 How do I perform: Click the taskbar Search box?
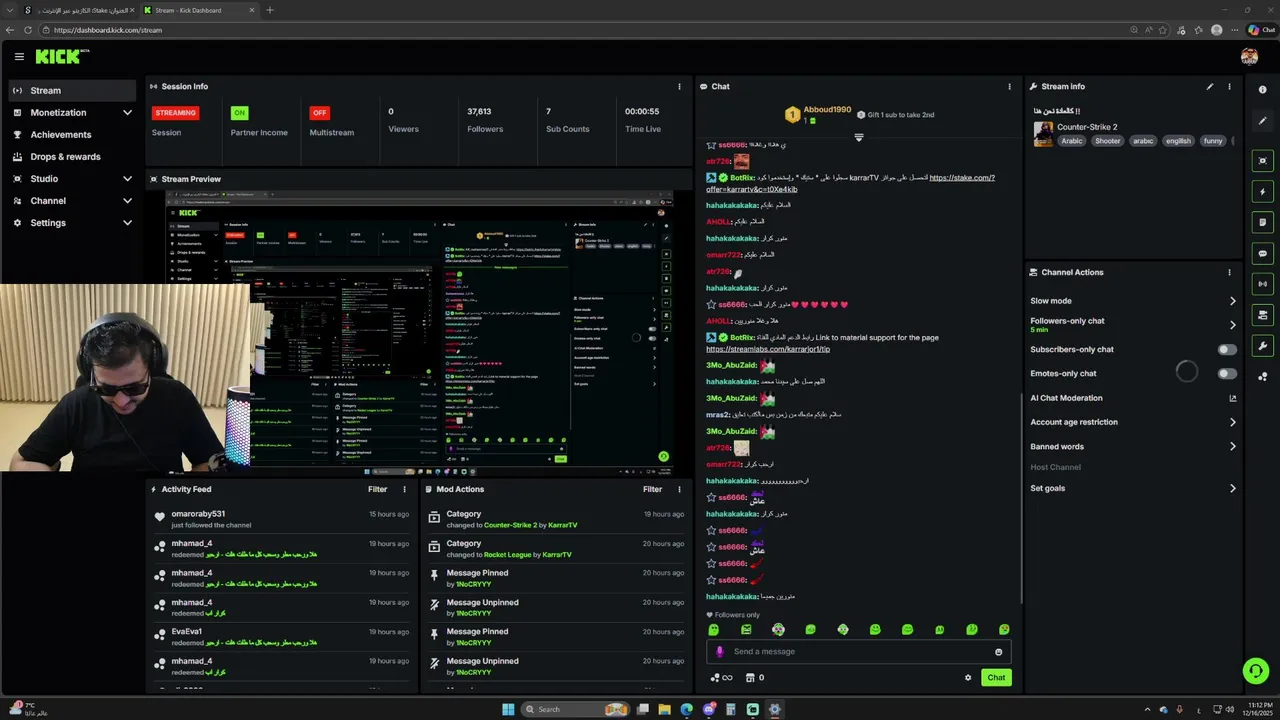point(574,709)
